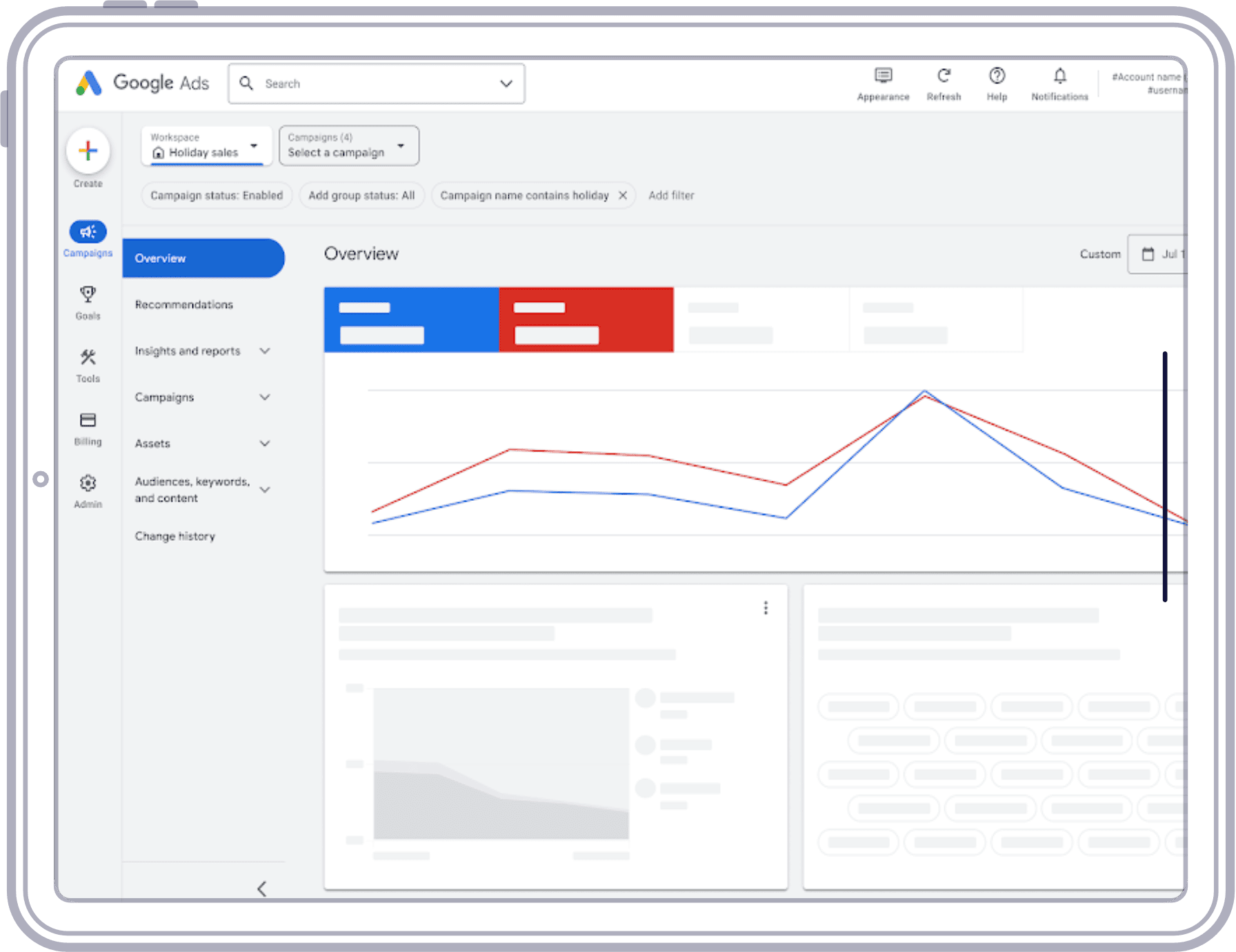1236x952 pixels.
Task: Open the Goals trophy icon
Action: pos(88,295)
